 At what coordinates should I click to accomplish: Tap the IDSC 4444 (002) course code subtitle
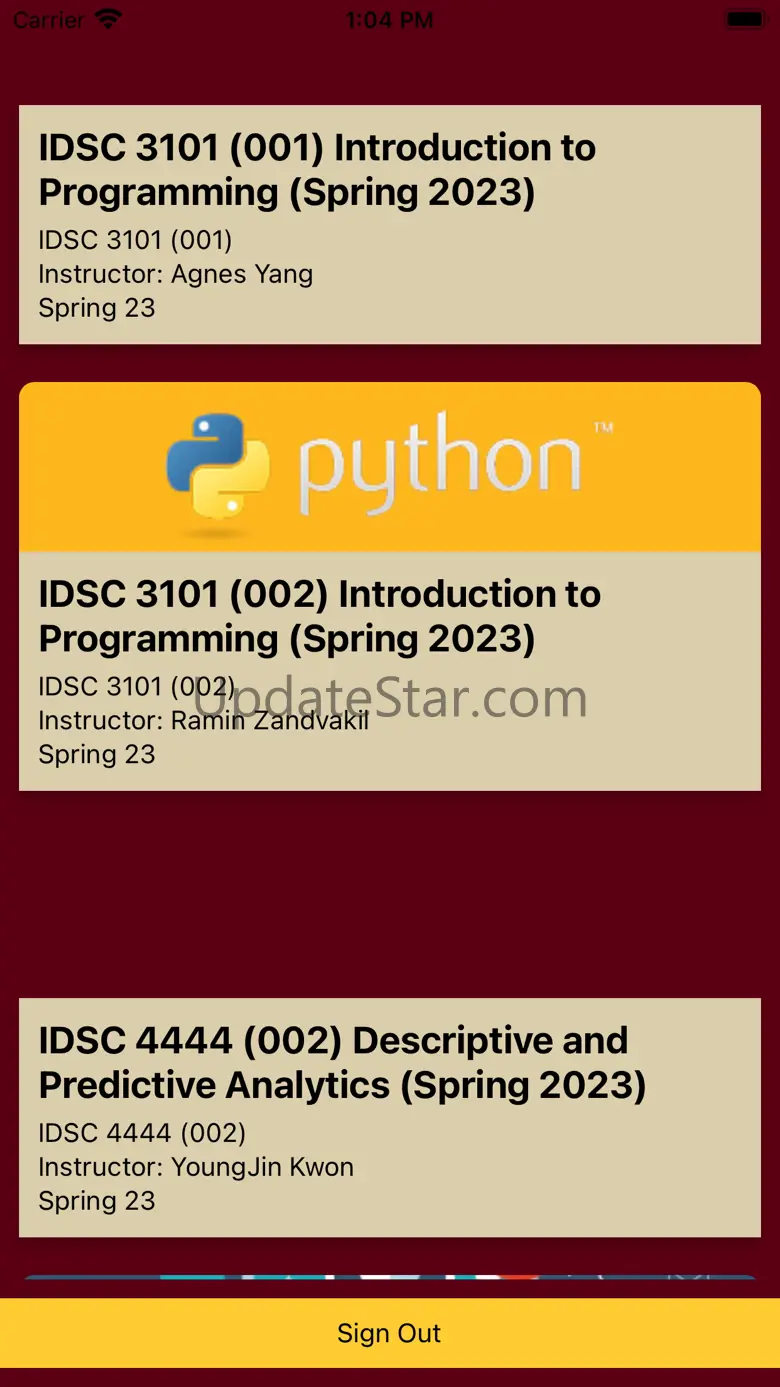point(142,1133)
